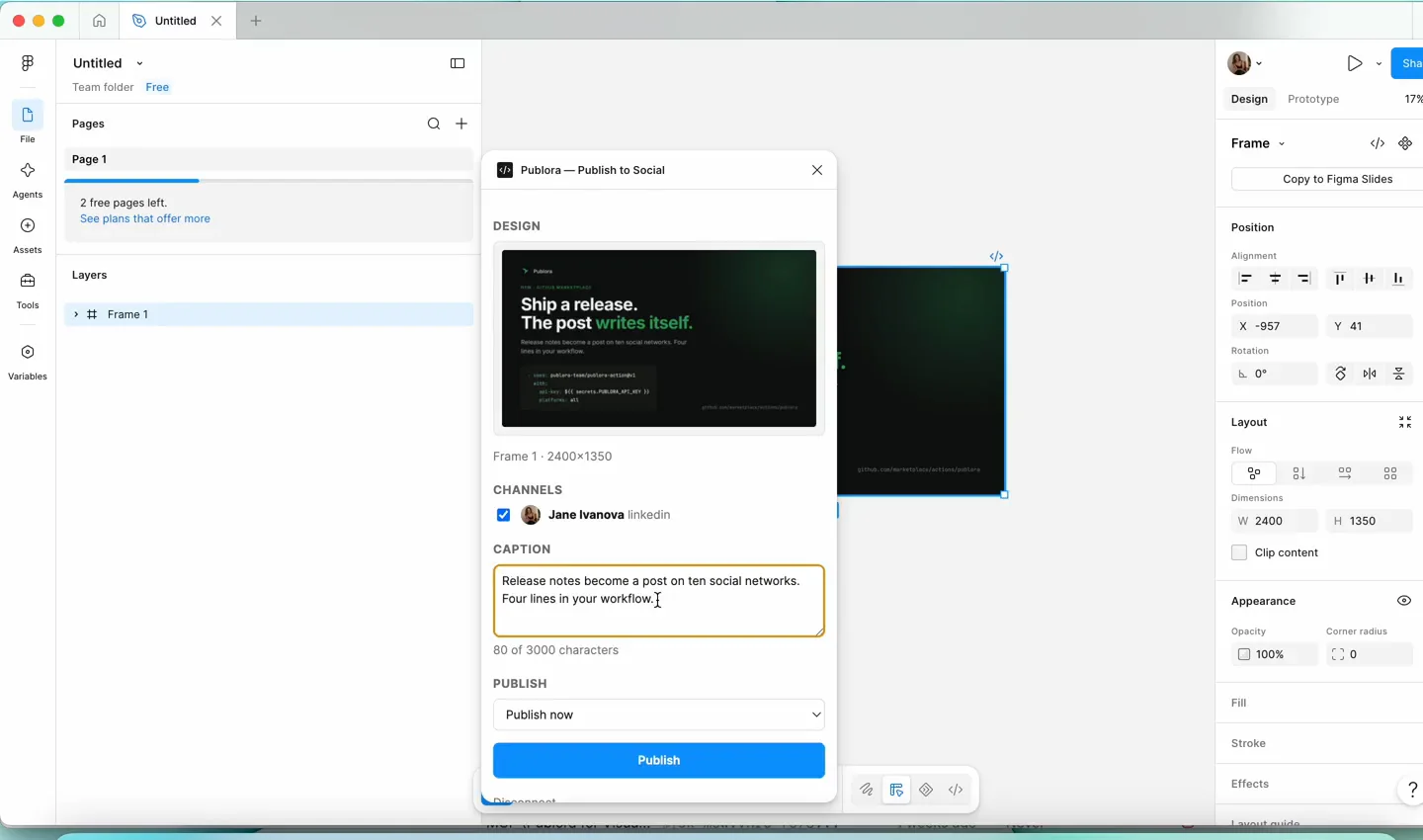Toggle the sidebar collapse icon

coord(458,63)
